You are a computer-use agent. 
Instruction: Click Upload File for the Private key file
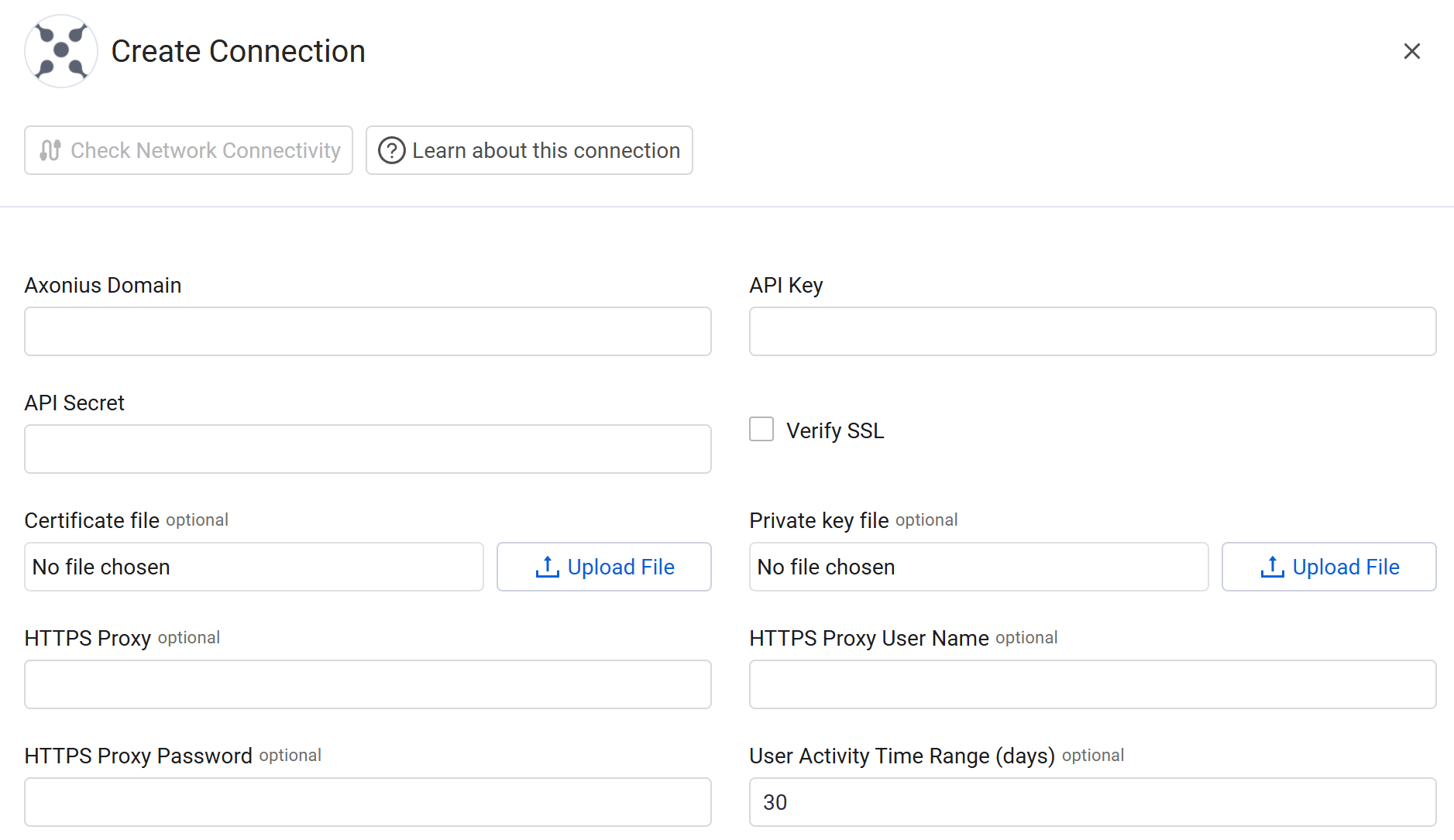click(1329, 567)
